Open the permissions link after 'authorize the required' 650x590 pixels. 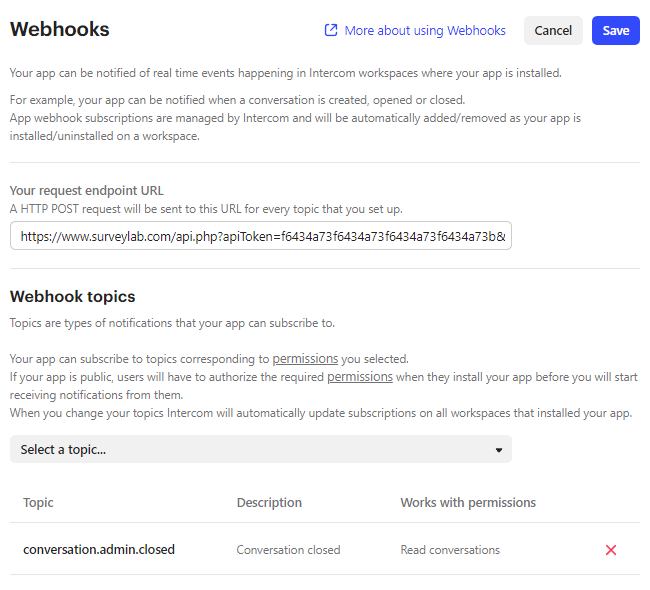(x=360, y=377)
